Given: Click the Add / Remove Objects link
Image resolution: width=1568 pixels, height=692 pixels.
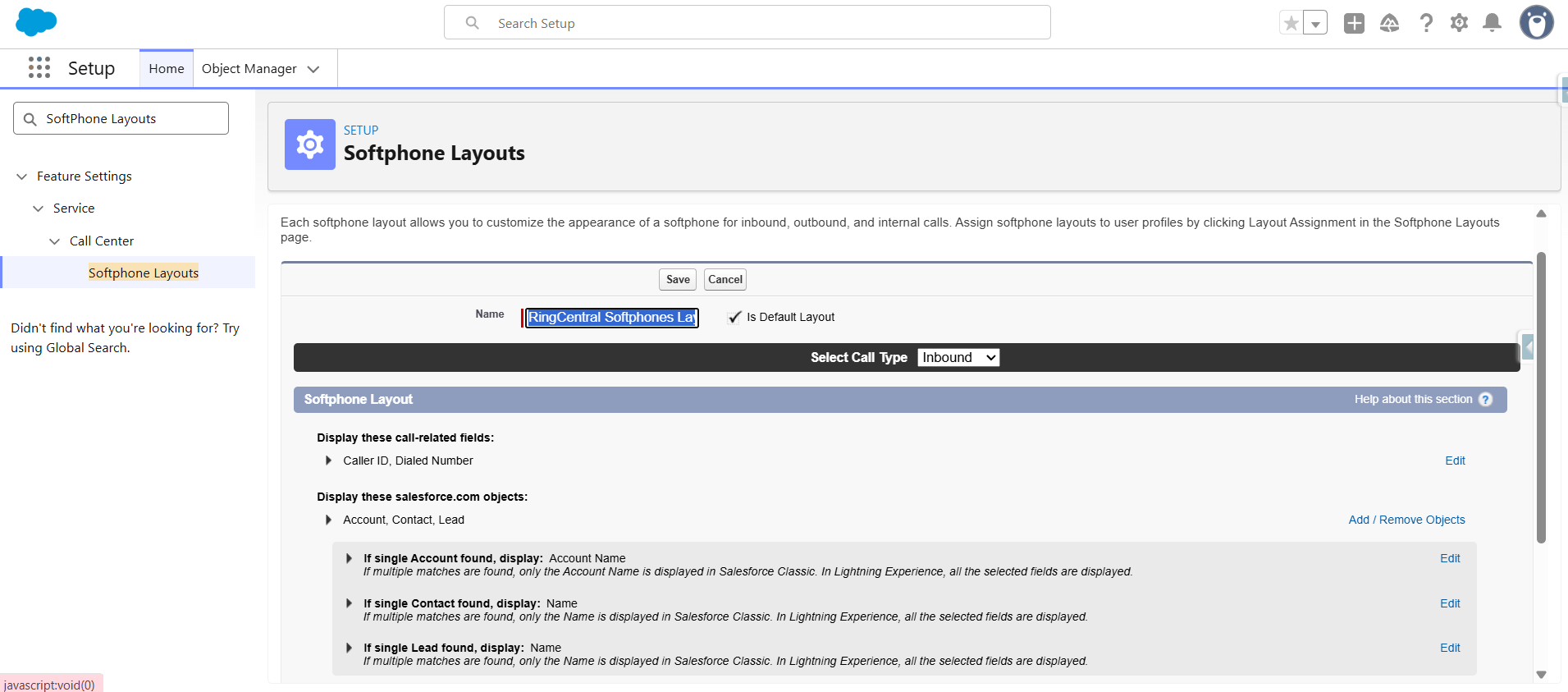Looking at the screenshot, I should pos(1406,520).
